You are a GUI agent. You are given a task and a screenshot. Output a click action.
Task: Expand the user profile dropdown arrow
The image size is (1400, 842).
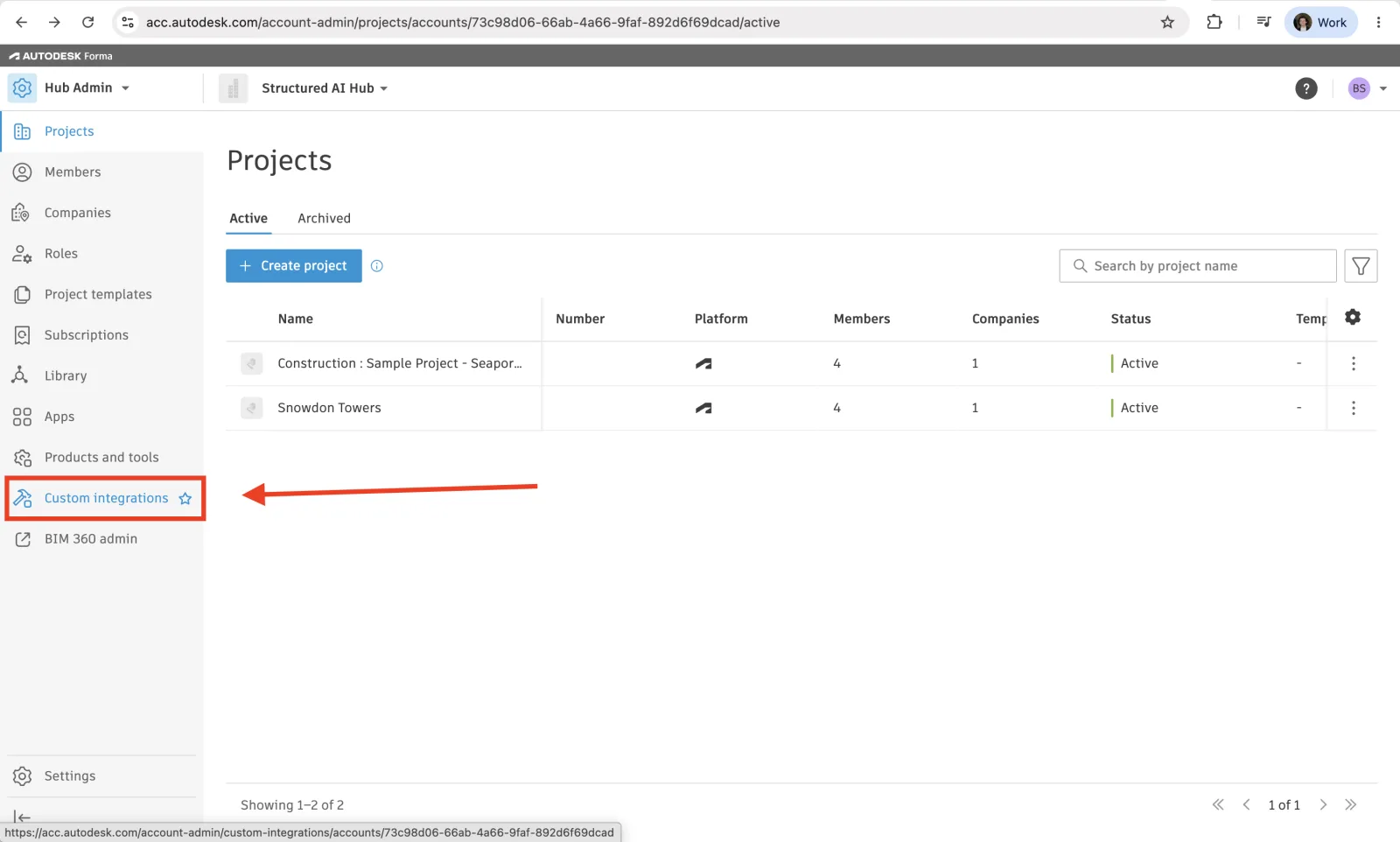(1383, 88)
